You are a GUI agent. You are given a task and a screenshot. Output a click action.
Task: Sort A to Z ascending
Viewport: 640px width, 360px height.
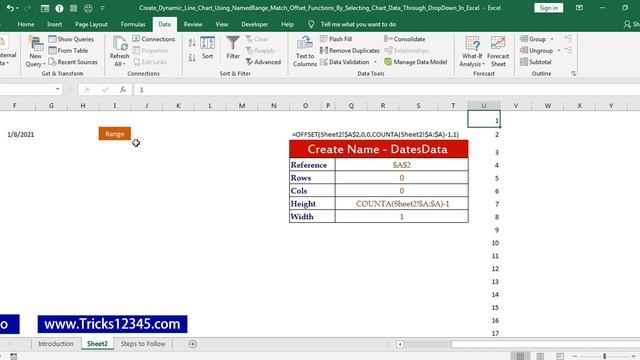(x=192, y=42)
